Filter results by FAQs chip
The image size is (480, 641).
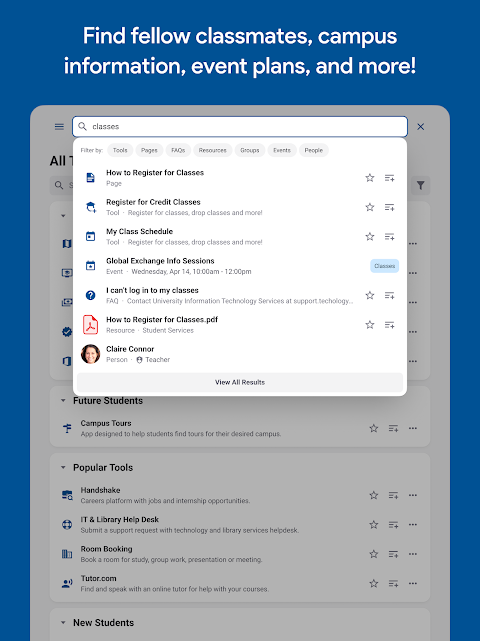coord(178,150)
